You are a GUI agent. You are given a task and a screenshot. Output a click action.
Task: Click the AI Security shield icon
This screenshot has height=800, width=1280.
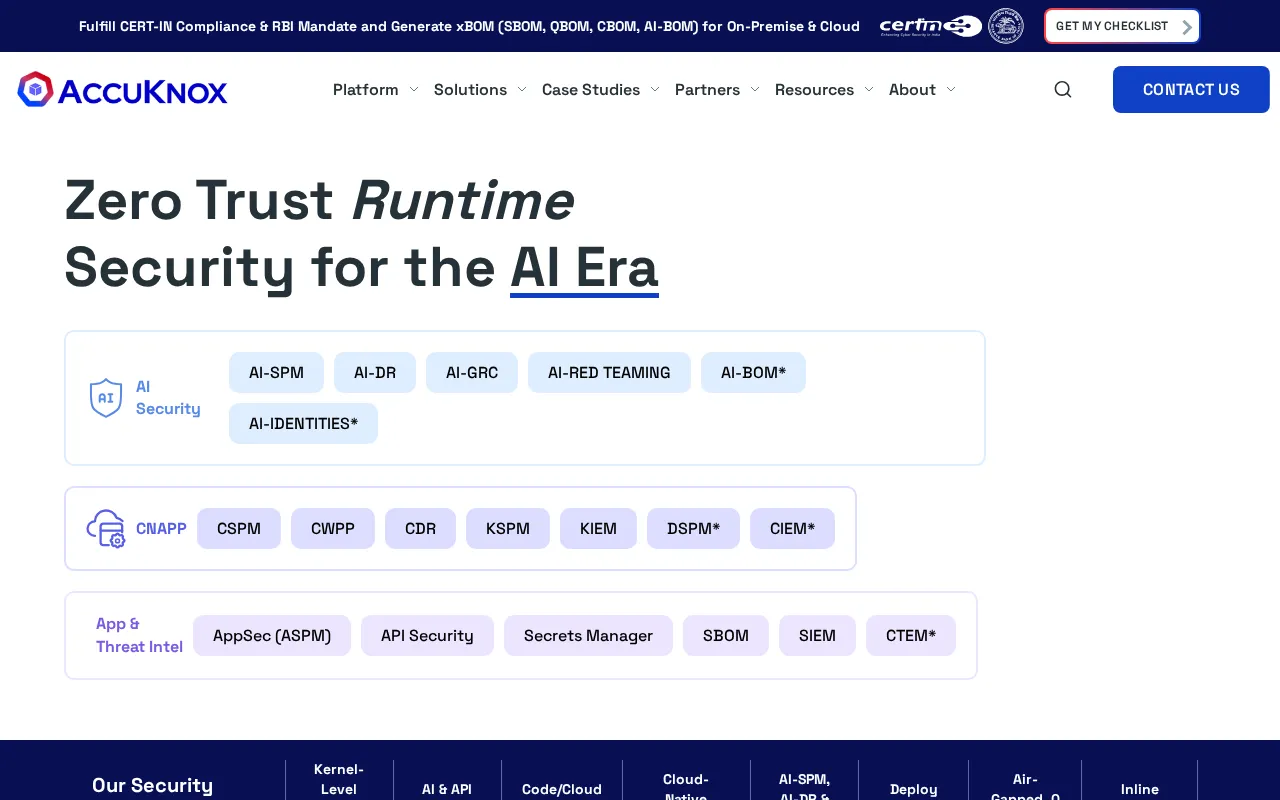click(106, 398)
